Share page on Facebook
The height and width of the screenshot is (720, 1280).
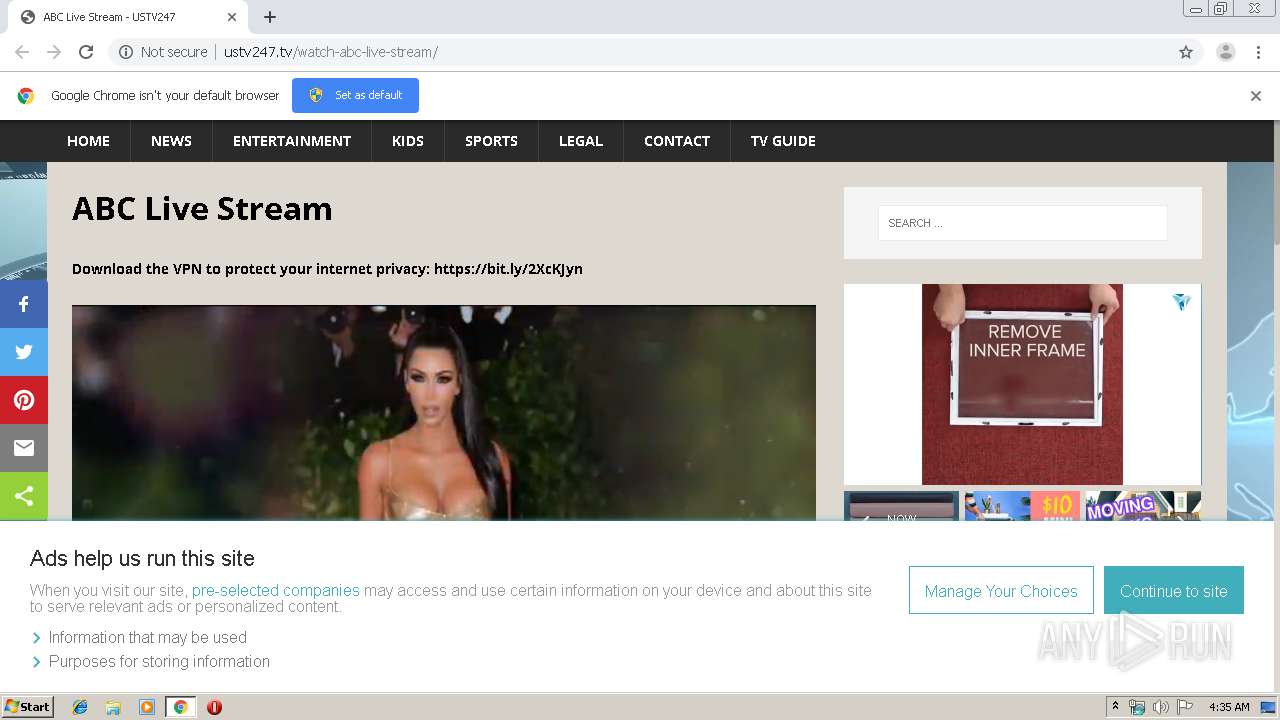[x=24, y=304]
